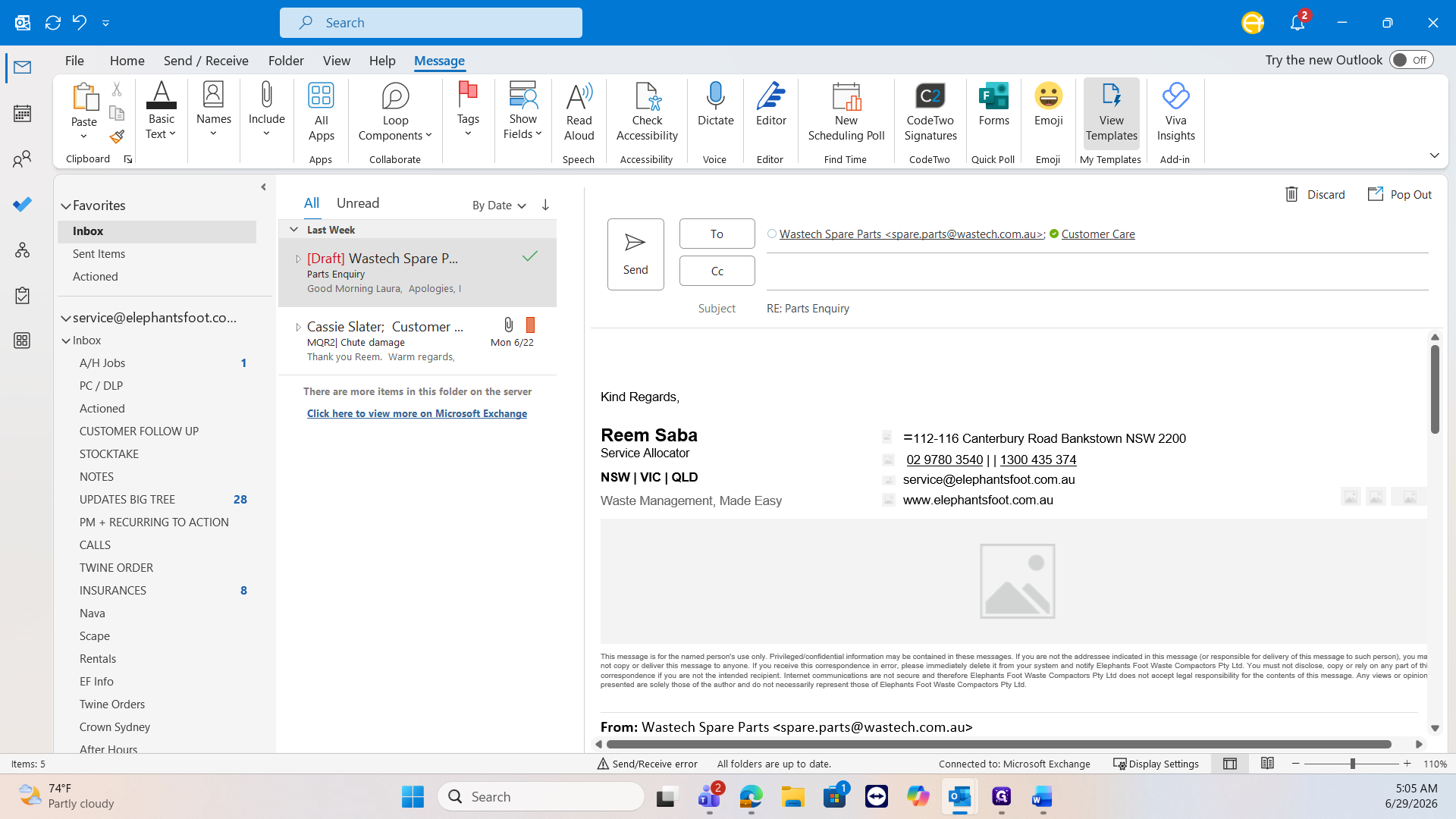Click the Undo arrow in title bar

(80, 23)
